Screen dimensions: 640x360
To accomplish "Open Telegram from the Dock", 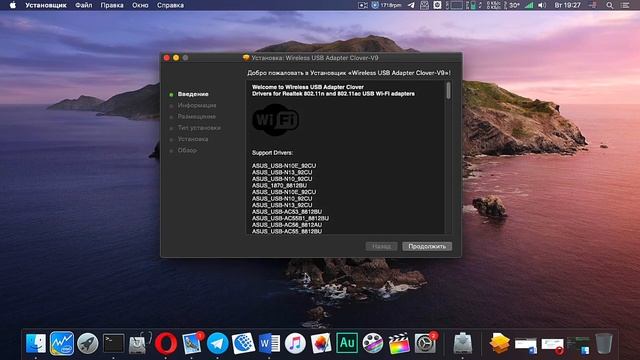I will (x=218, y=343).
